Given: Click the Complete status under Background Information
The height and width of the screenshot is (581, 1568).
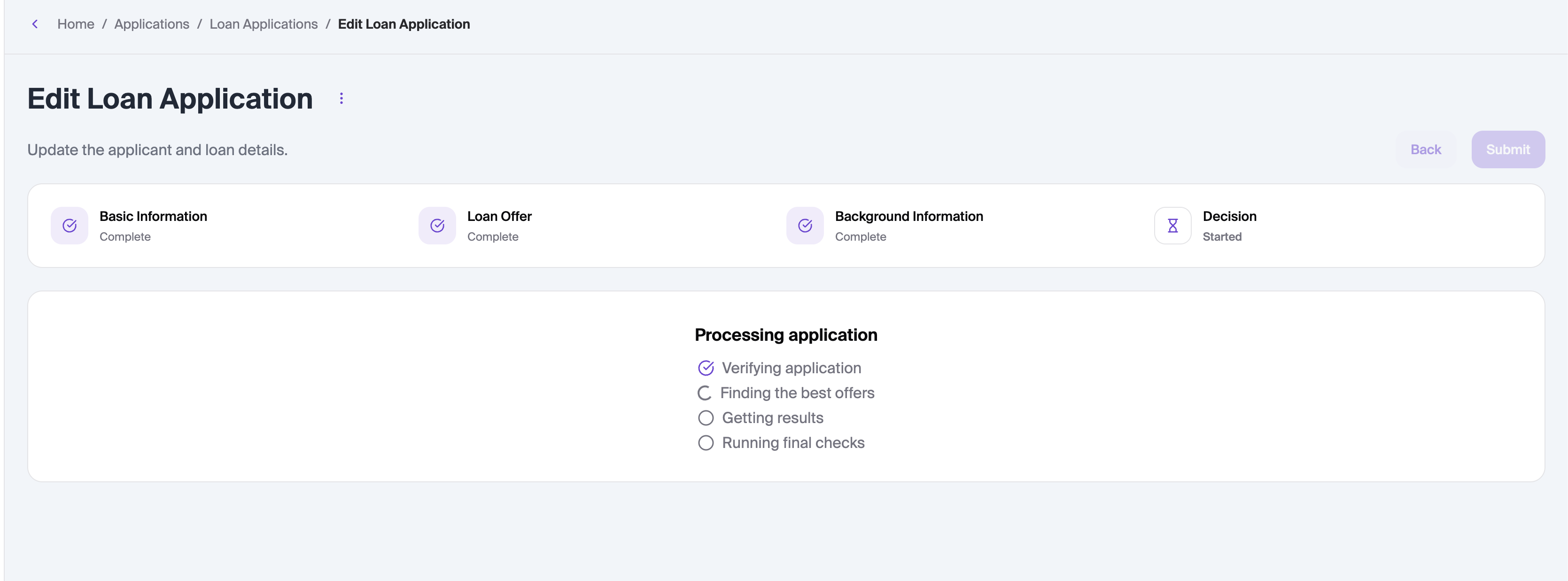Looking at the screenshot, I should click(860, 236).
